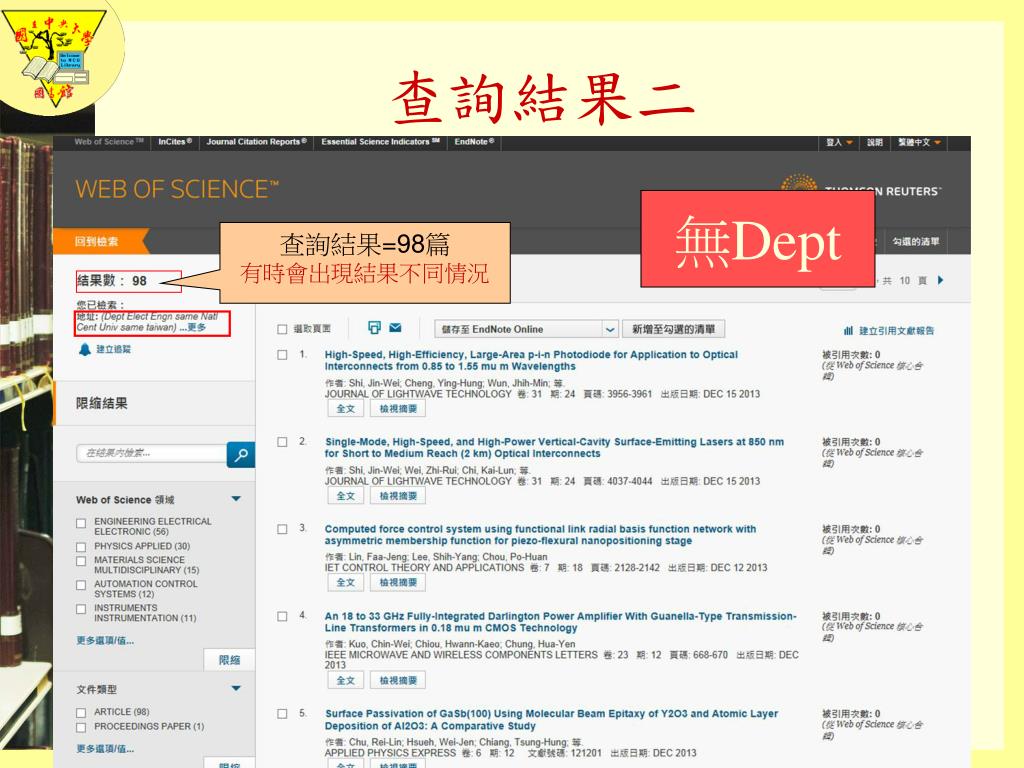This screenshot has width=1024, height=768.
Task: Click view abstract button for result 2
Action: (x=398, y=496)
